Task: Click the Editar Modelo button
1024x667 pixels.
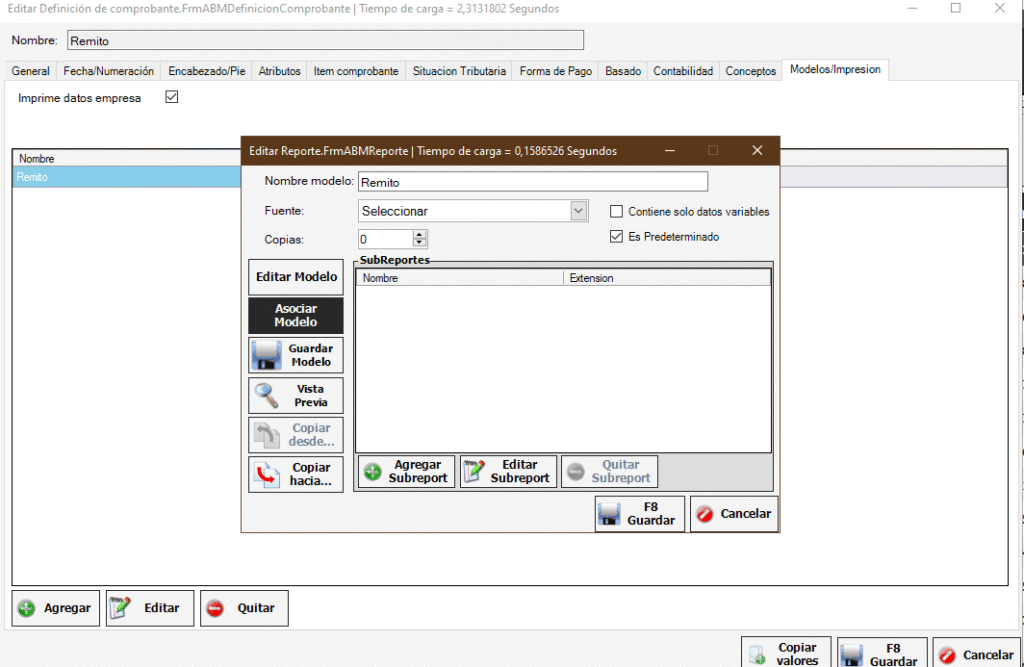Action: pyautogui.click(x=296, y=277)
